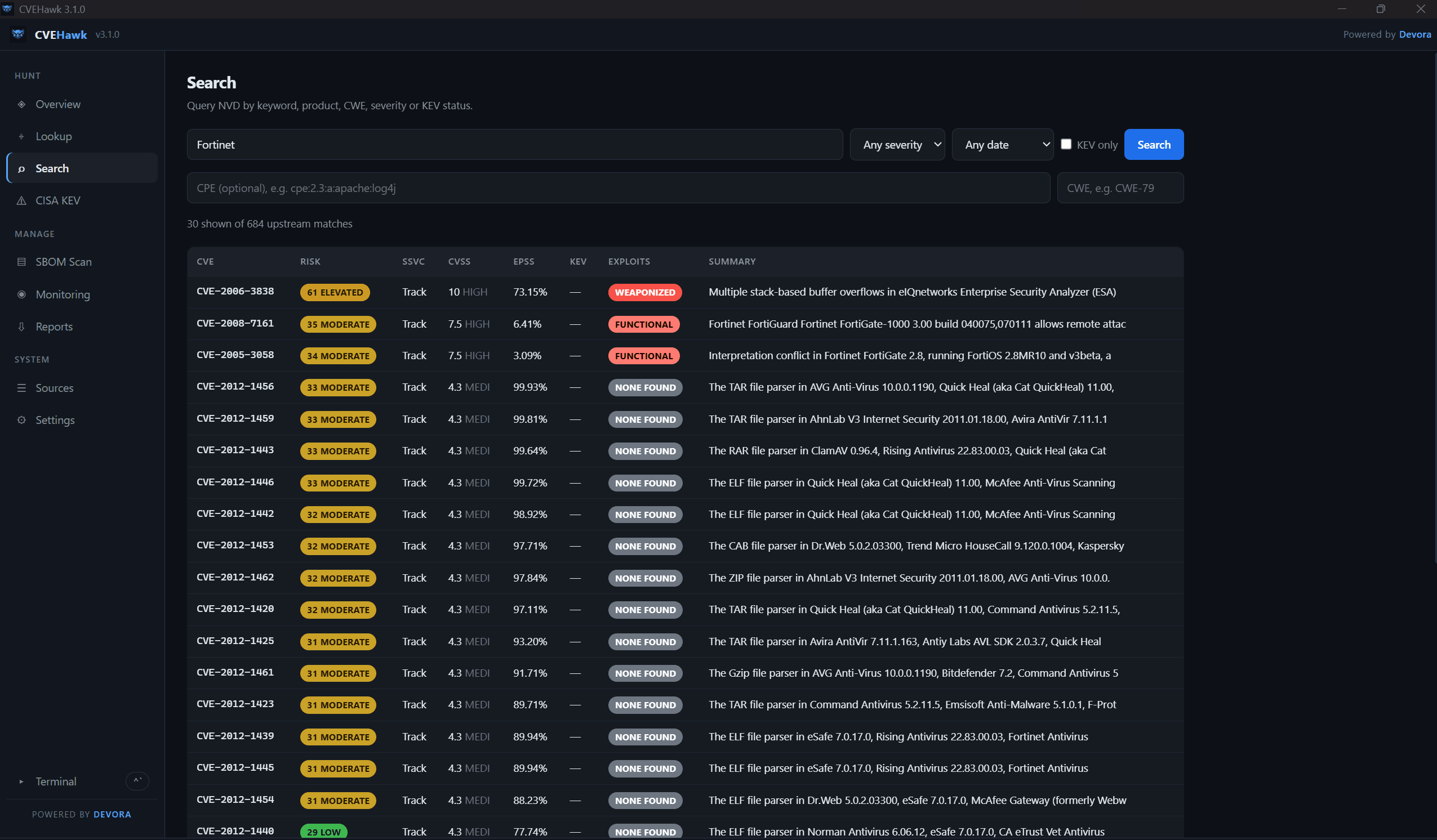Click the Monitoring target icon
Viewport: 1437px width, 840px height.
click(21, 294)
